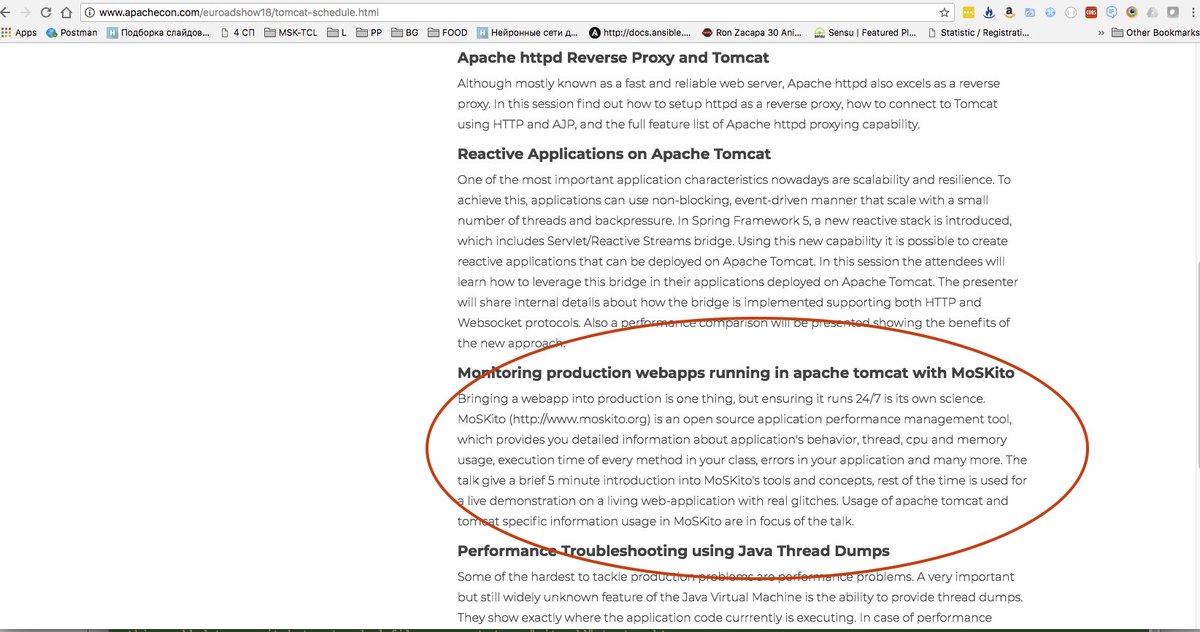Viewport: 1200px width, 632px height.
Task: Open the Other Bookmarks folder
Action: (1154, 32)
